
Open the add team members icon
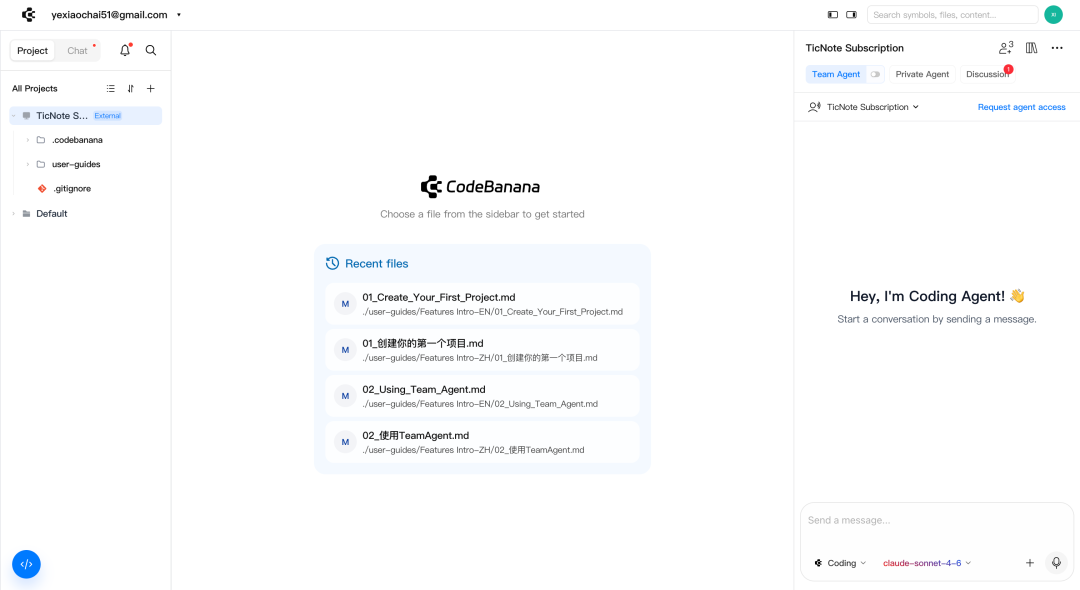click(x=1005, y=48)
